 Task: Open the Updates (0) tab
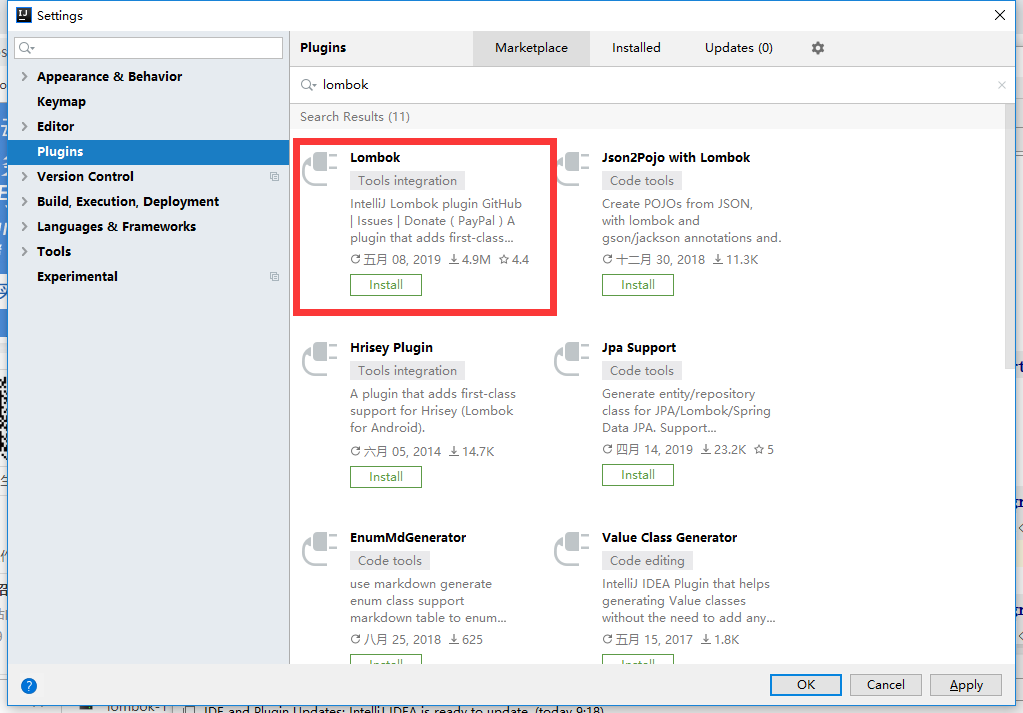739,48
